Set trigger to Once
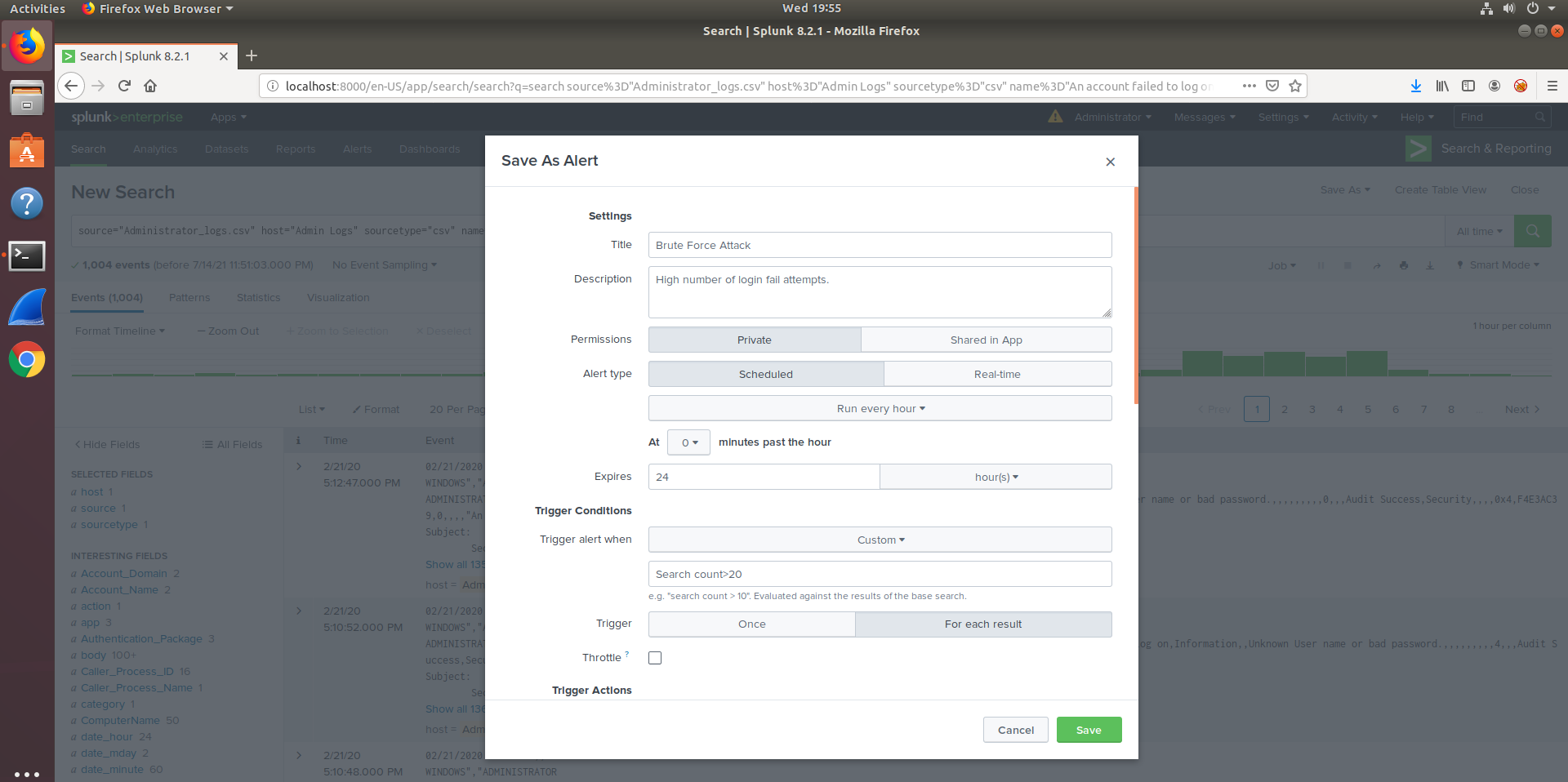Screen dimensions: 1568x782 [752, 624]
